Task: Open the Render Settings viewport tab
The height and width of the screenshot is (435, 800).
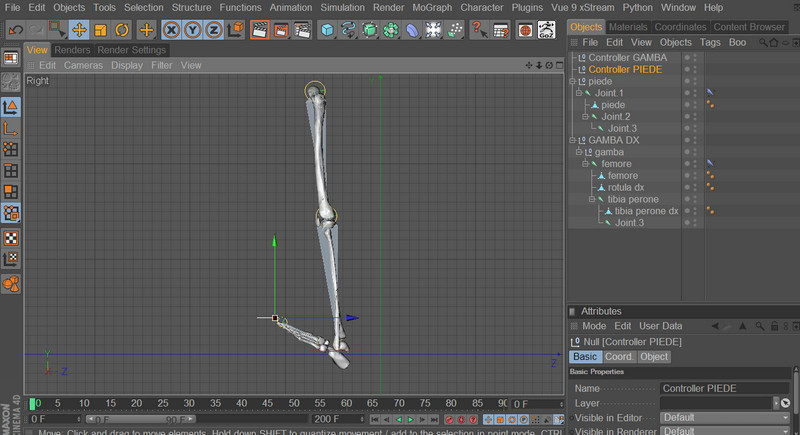Action: click(132, 50)
